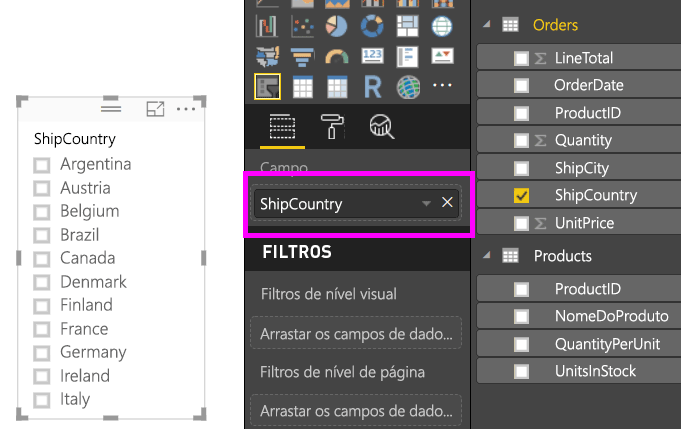Check the UnitsInStock field checkbox

pyautogui.click(x=521, y=372)
